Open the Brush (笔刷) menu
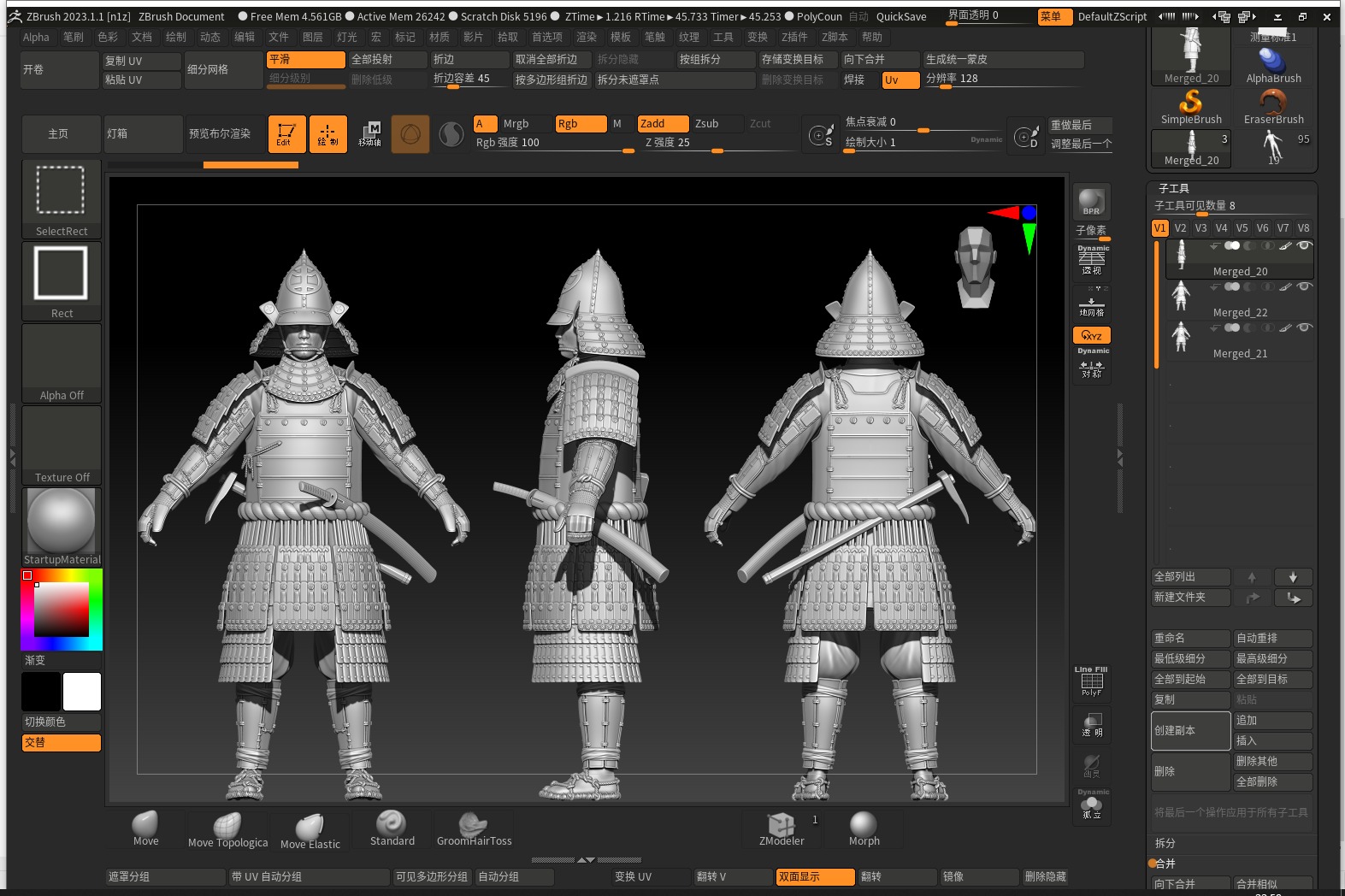Image resolution: width=1345 pixels, height=896 pixels. click(74, 37)
